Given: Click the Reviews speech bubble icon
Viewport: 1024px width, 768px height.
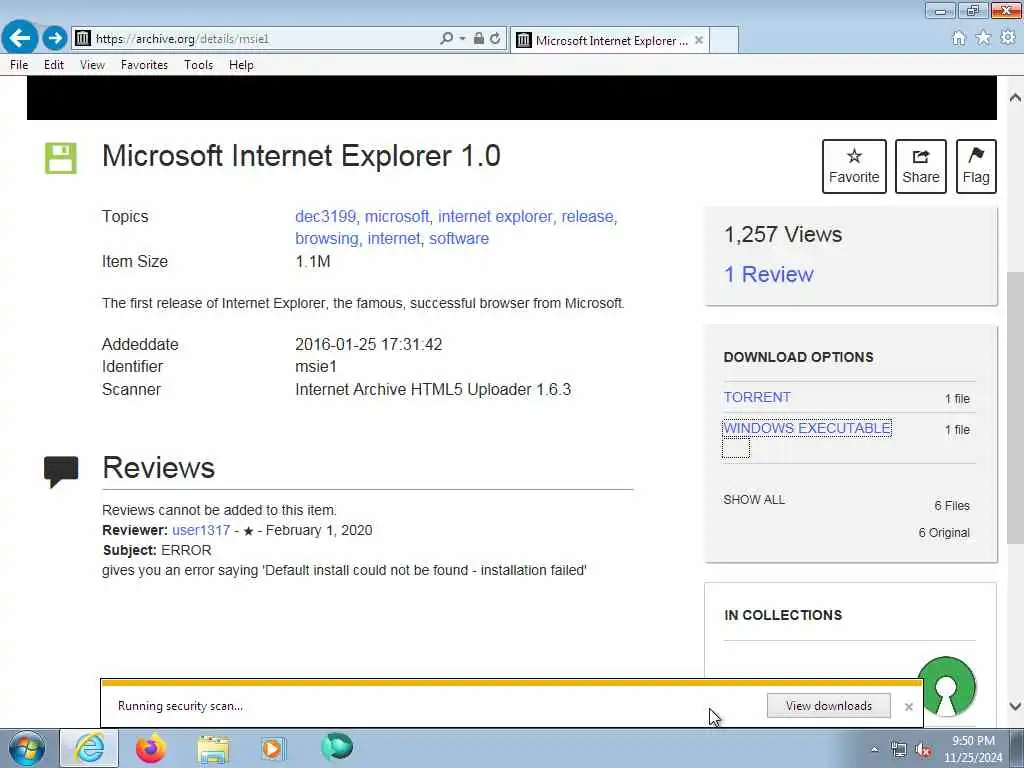Looking at the screenshot, I should pyautogui.click(x=61, y=471).
